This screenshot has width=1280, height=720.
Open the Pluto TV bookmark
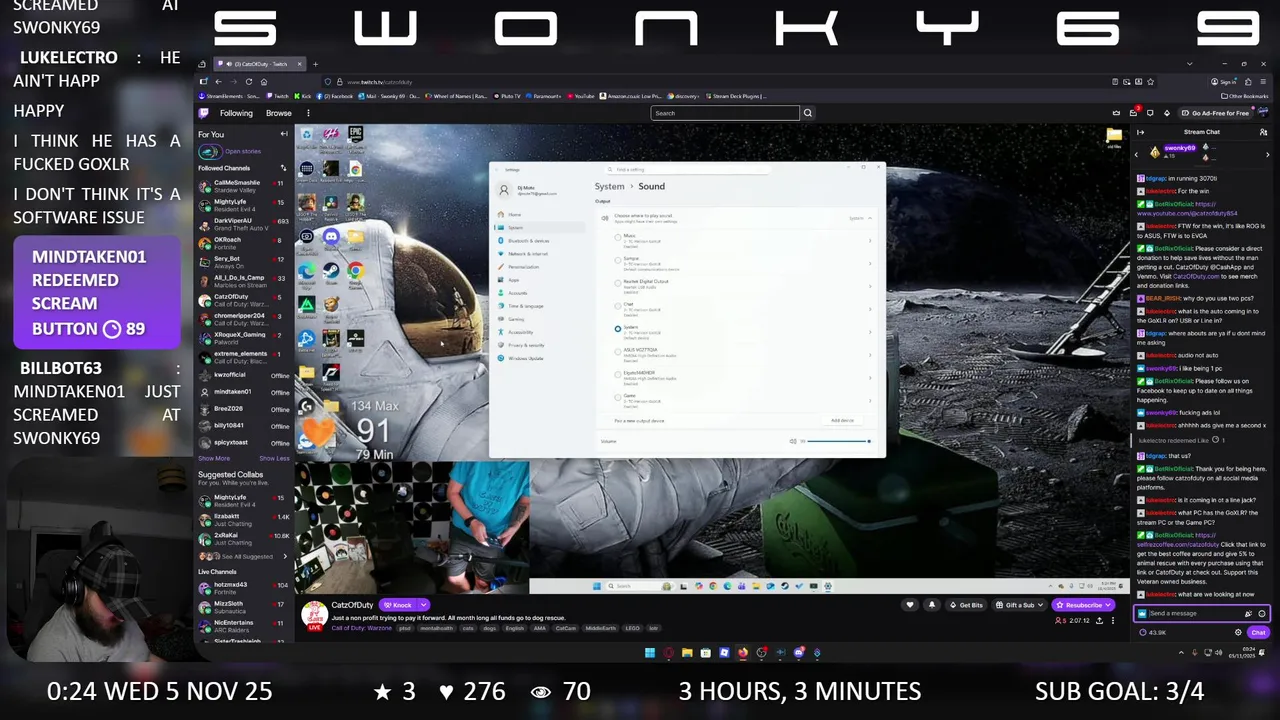(507, 96)
